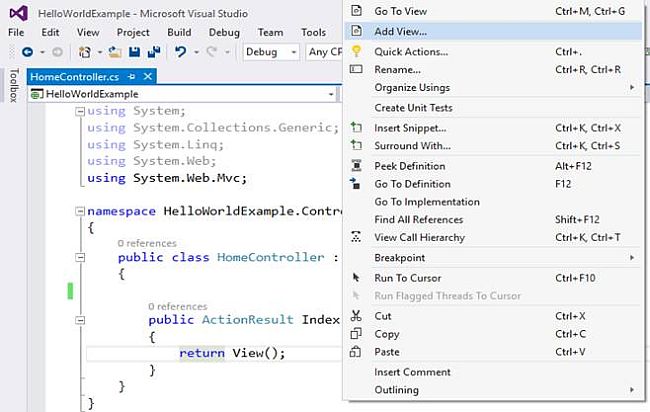This screenshot has width=650, height=412.
Task: Open the Toolbox side panel
Action: (12, 88)
